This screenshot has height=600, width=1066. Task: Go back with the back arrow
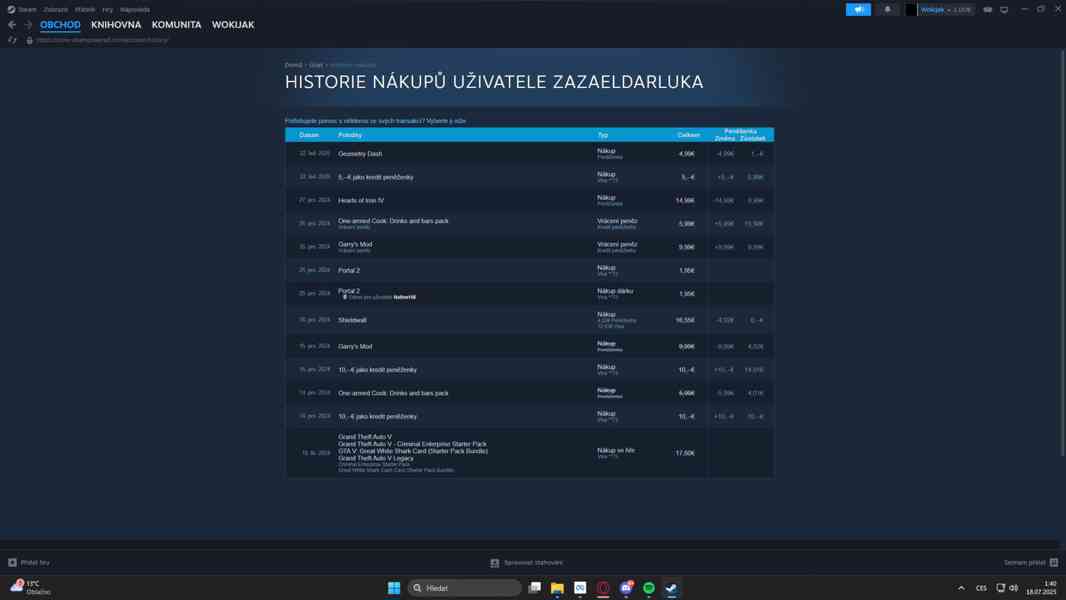12,24
